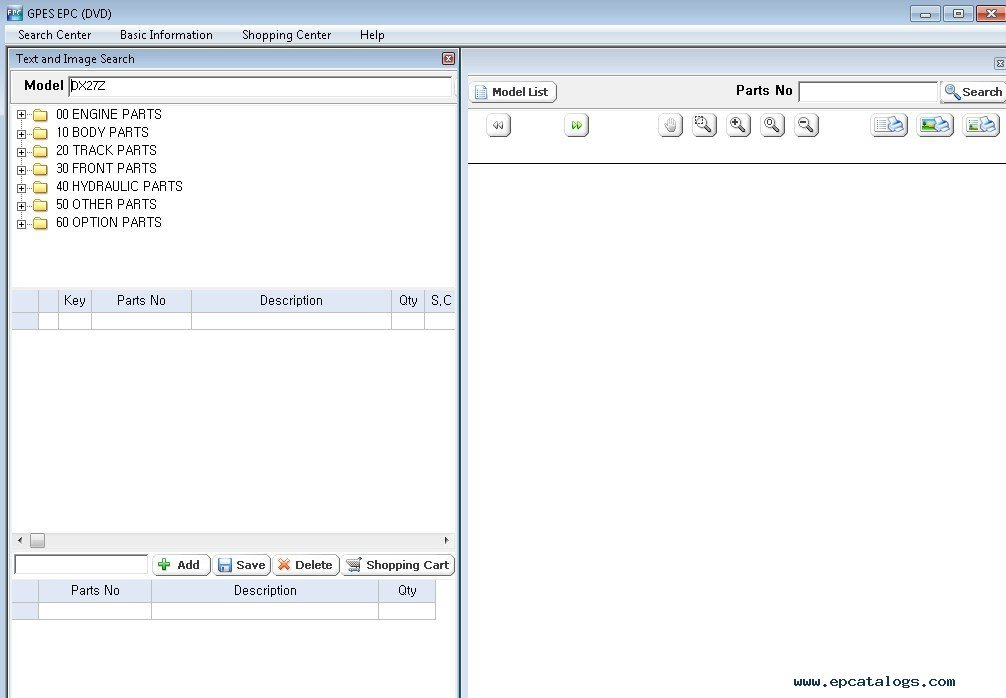Screen dimensions: 1006x698
Task: Print the parts list
Action: (x=889, y=125)
